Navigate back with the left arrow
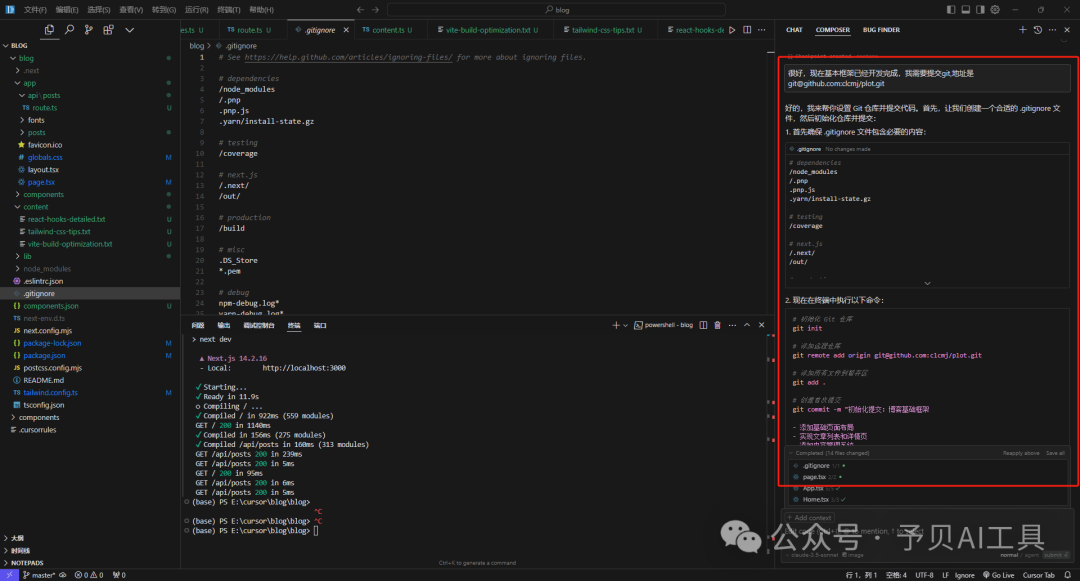1080x581 pixels. point(360,10)
